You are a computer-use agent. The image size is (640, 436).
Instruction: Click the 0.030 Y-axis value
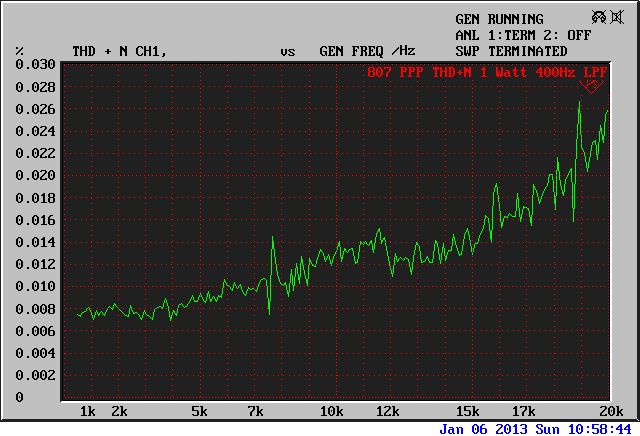(35, 64)
